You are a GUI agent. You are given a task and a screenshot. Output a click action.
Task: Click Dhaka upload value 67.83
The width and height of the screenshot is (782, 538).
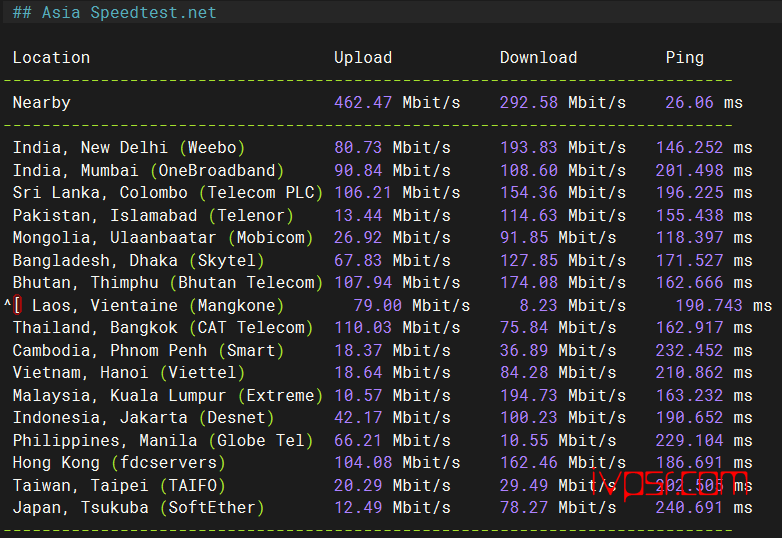click(358, 260)
